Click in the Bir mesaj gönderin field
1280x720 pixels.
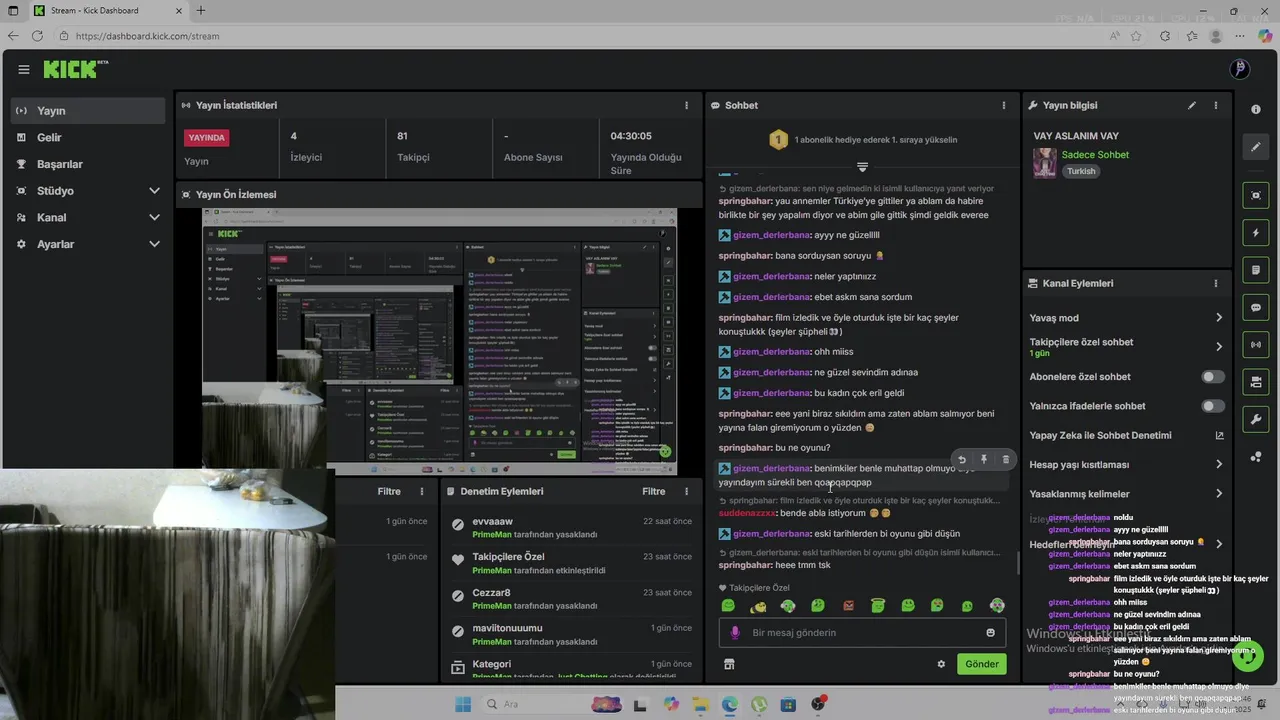click(x=862, y=633)
